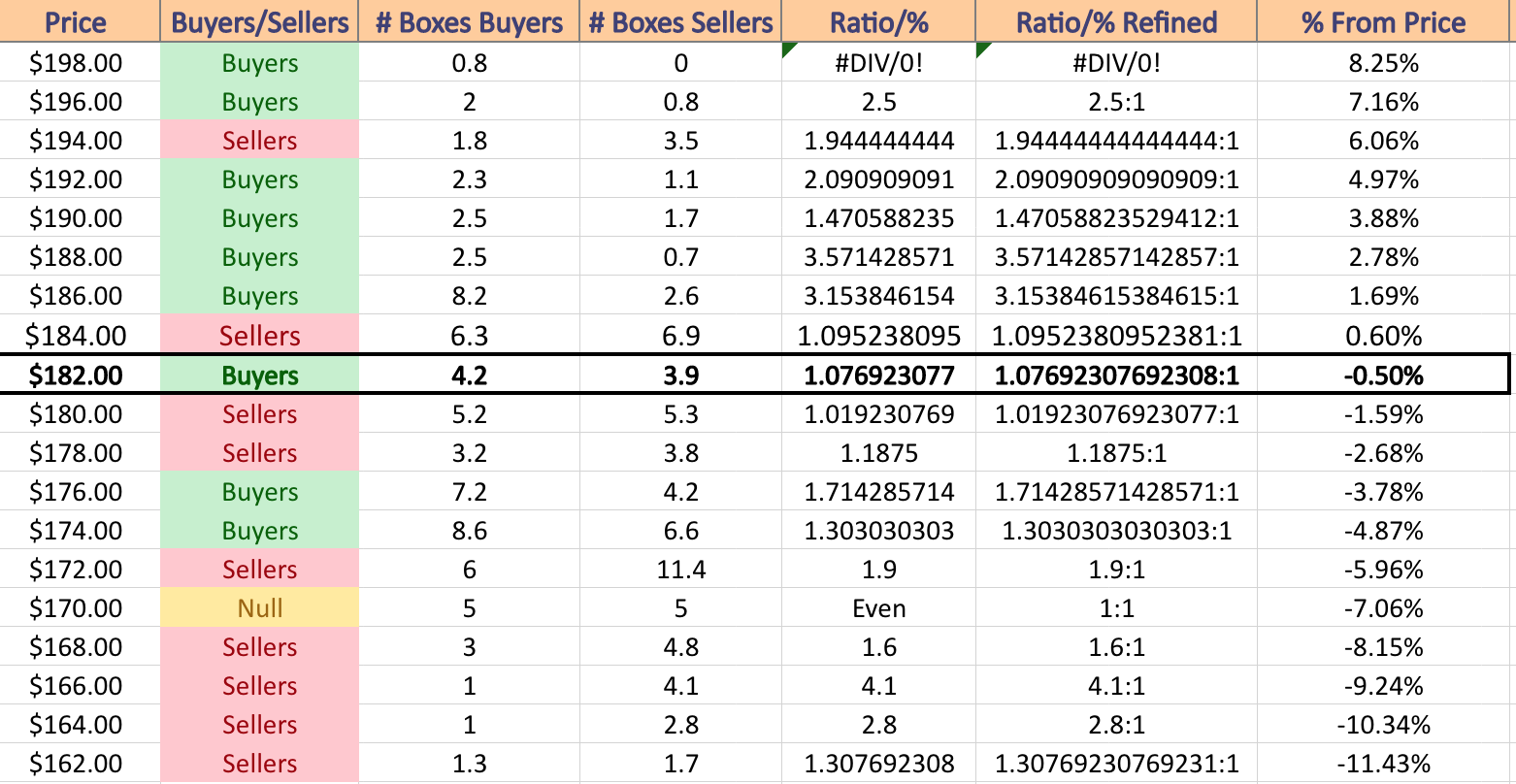1516x784 pixels.
Task: Select the 1.076923077 ratio cell
Action: coord(878,376)
